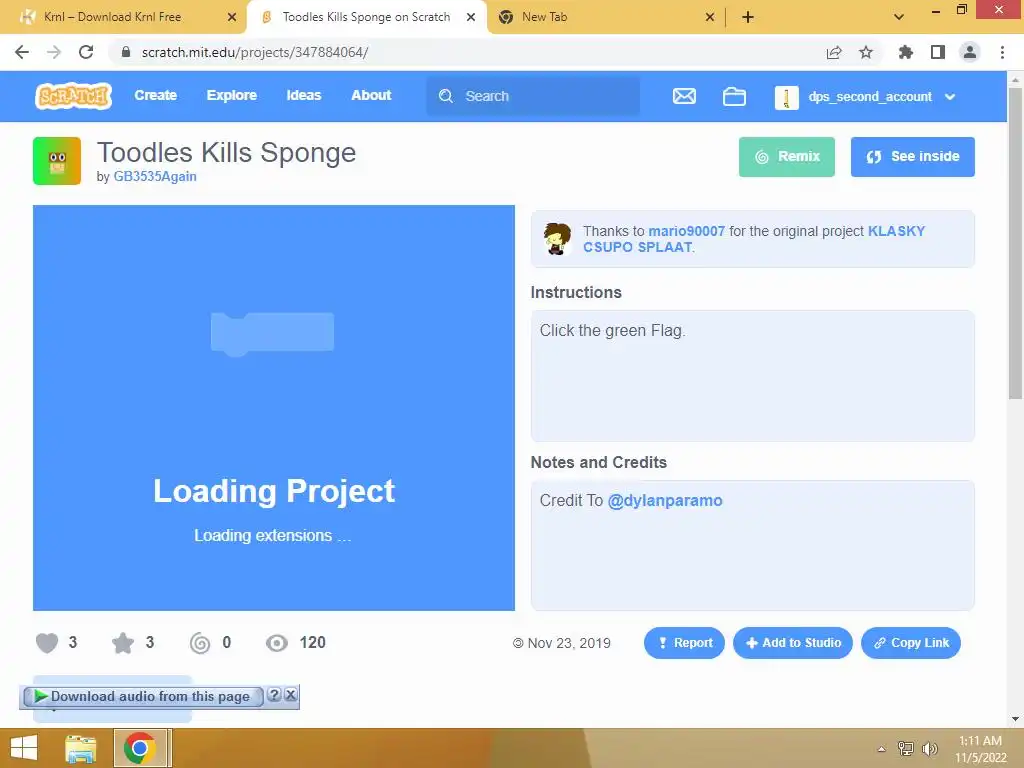Click the address bar lock icon
This screenshot has height=768, width=1024.
pos(126,52)
